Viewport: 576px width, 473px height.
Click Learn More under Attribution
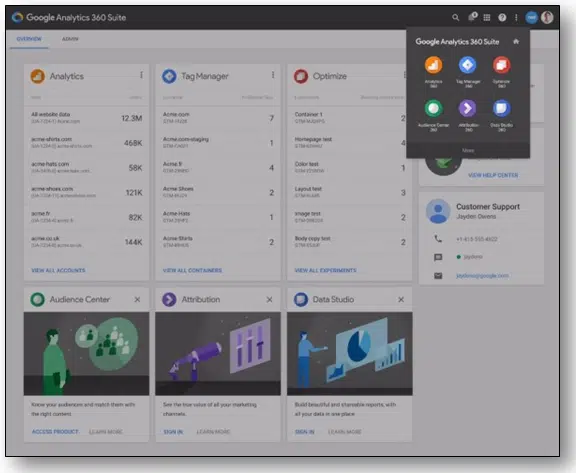213,432
